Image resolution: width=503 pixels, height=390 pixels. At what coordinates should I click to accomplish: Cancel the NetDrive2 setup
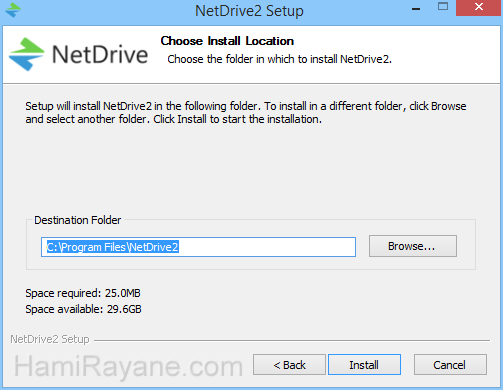tap(450, 365)
